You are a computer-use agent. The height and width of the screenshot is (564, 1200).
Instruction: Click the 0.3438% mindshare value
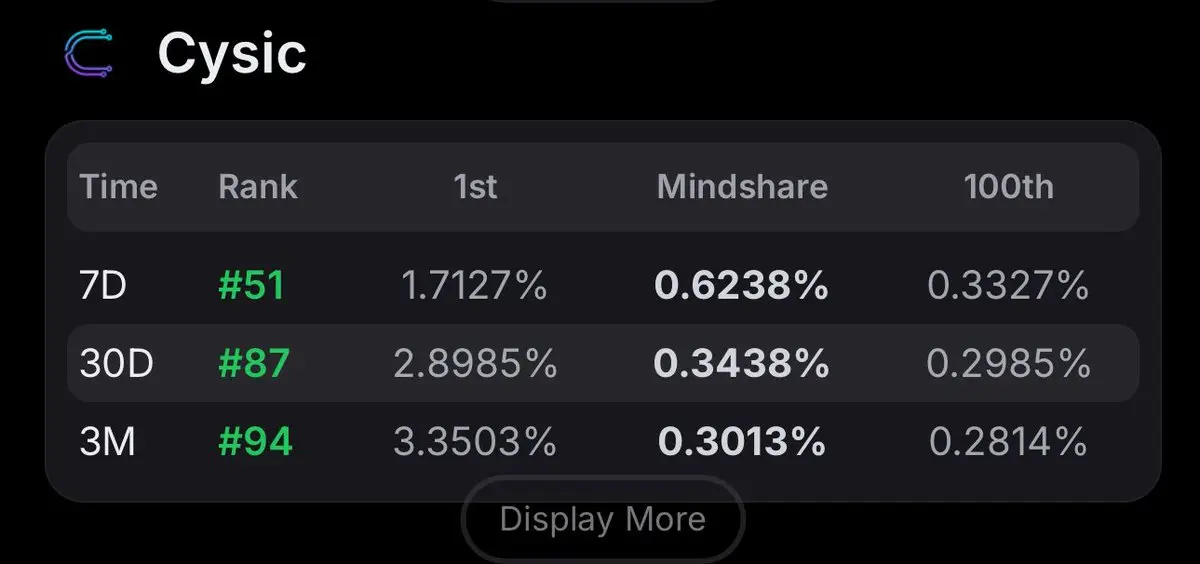coord(742,364)
